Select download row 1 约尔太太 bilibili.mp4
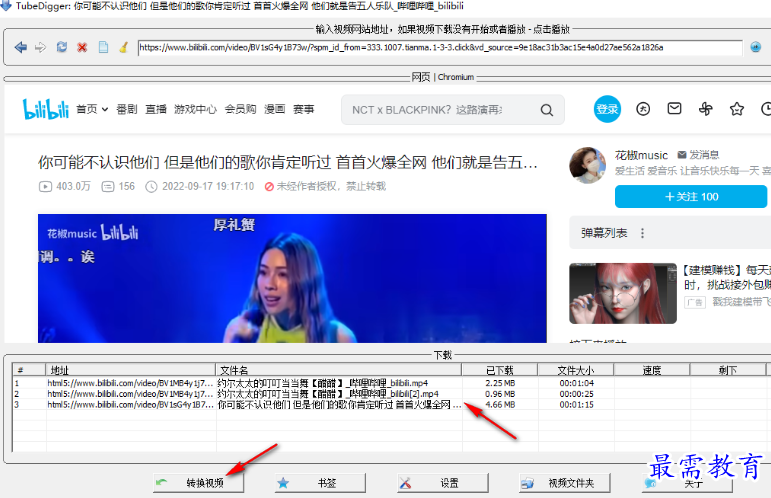Viewport: 771px width, 498px height. 388,383
